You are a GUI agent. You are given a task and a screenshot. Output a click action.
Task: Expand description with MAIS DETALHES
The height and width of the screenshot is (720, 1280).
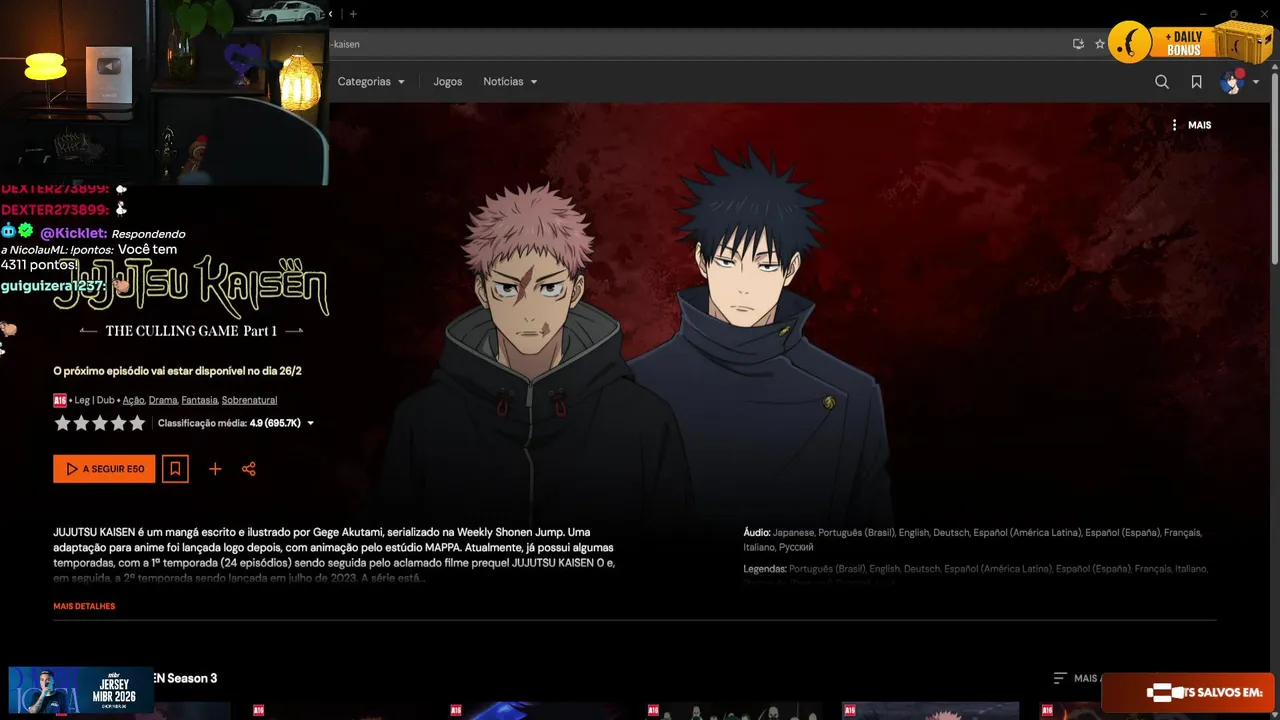point(84,606)
